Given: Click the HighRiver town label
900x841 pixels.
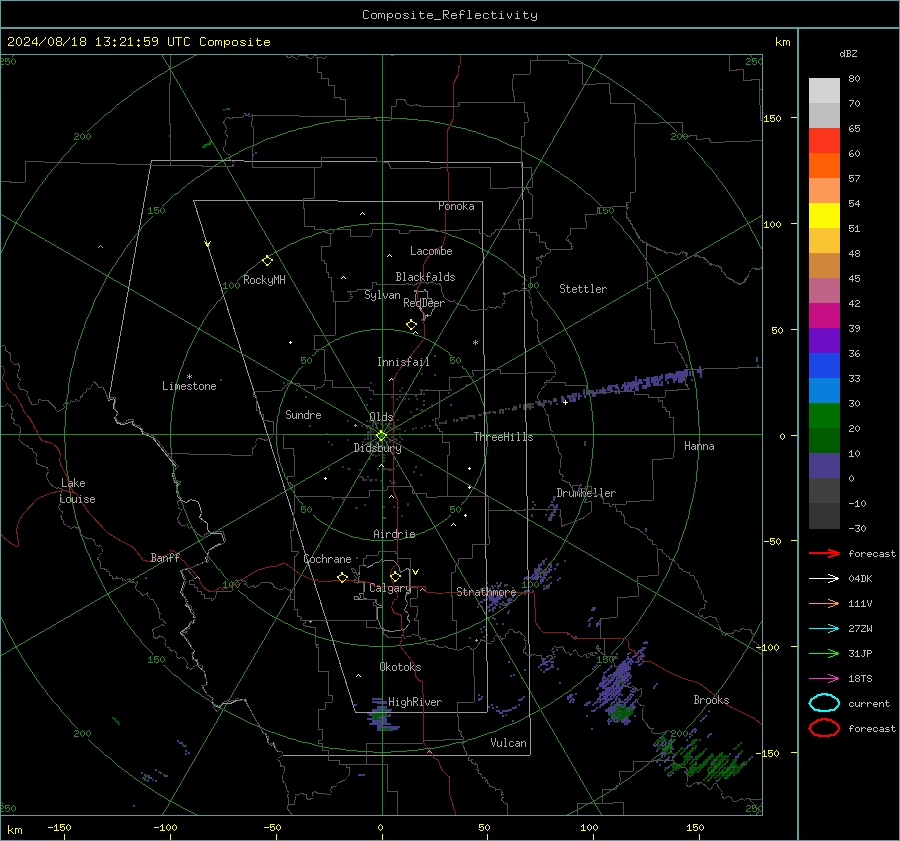Looking at the screenshot, I should click(415, 702).
